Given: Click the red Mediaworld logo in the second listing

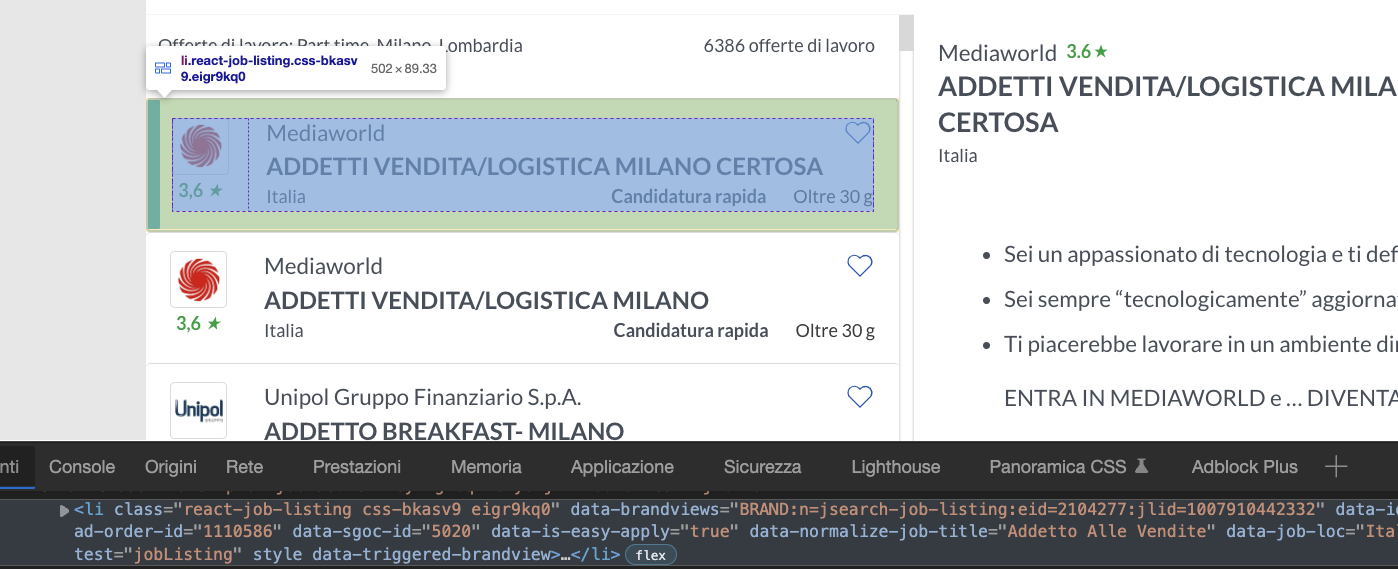Looking at the screenshot, I should pyautogui.click(x=198, y=280).
